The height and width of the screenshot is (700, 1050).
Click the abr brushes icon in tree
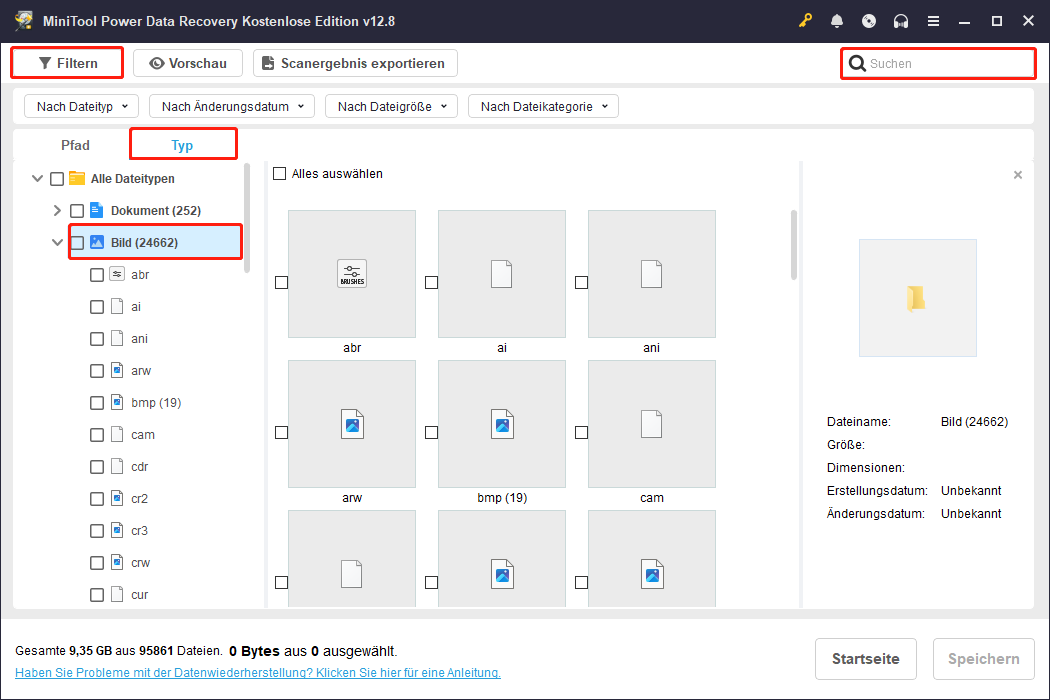click(x=117, y=274)
